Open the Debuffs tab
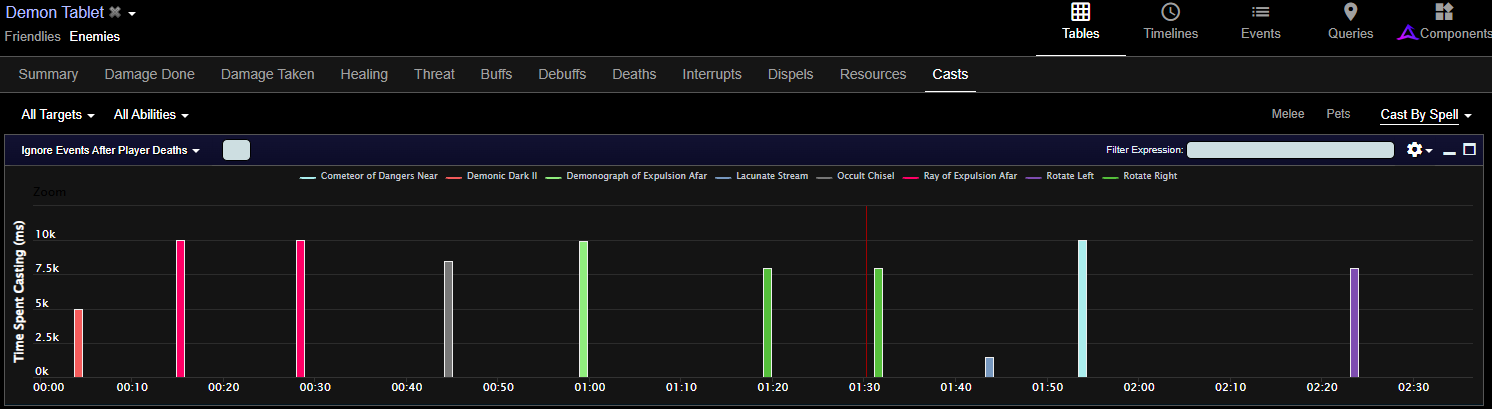This screenshot has width=1492, height=409. pyautogui.click(x=562, y=74)
